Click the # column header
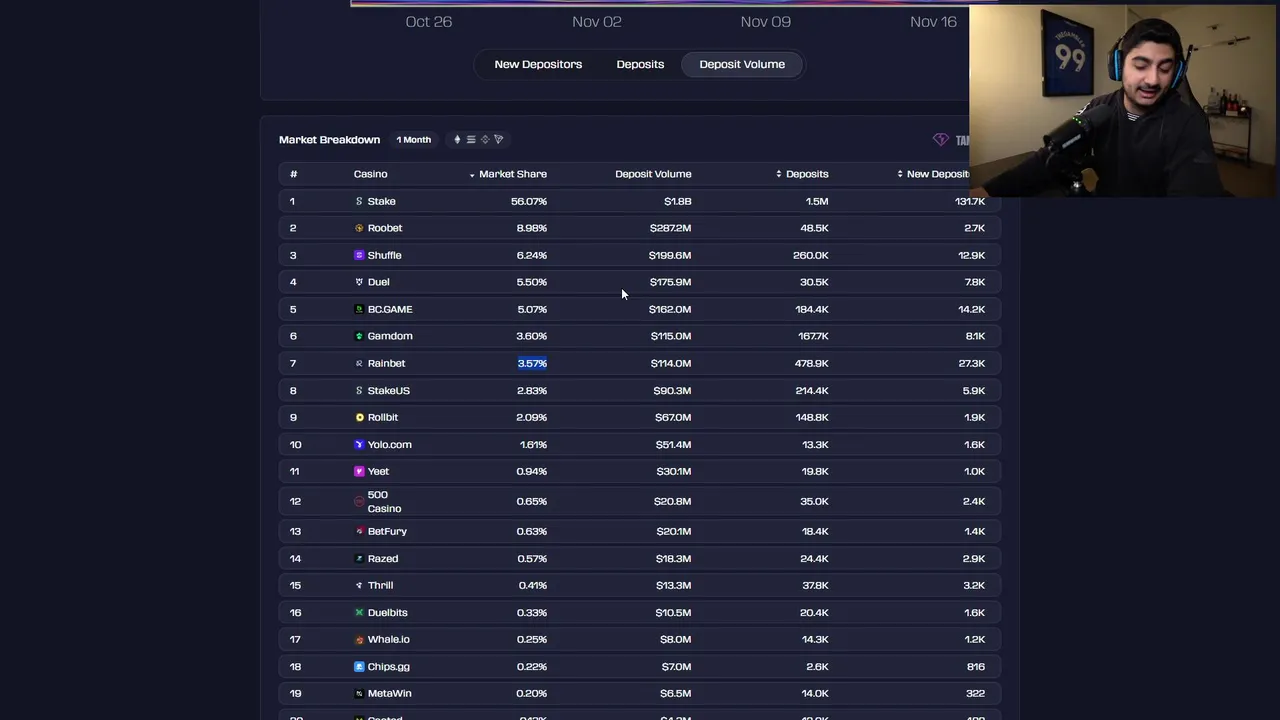 (x=293, y=174)
